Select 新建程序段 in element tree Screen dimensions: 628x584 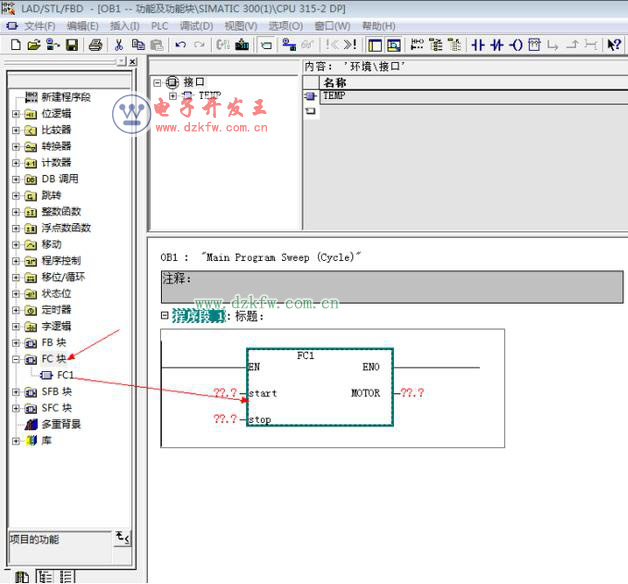[66, 97]
